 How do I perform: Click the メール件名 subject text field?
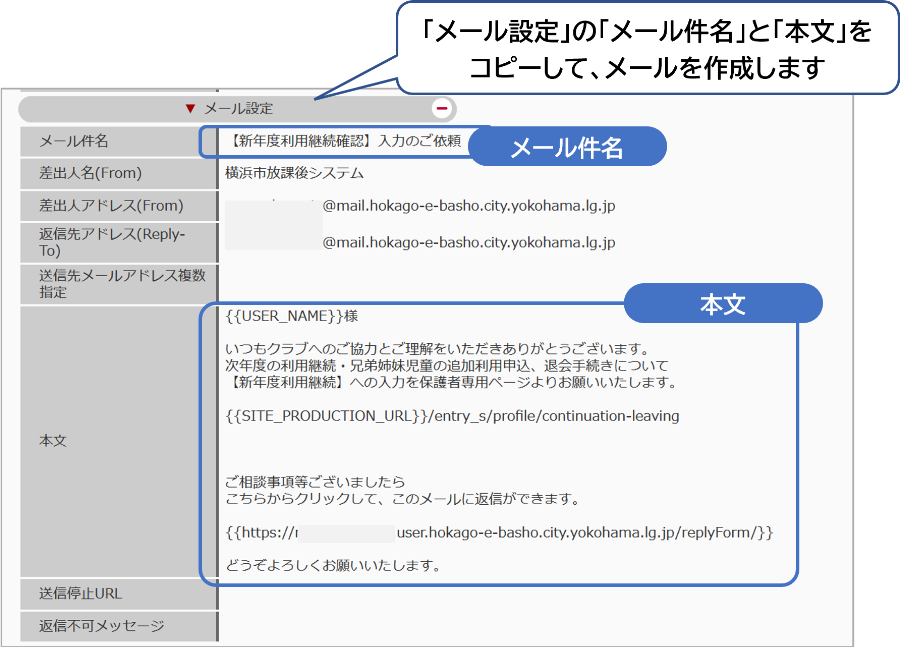point(332,141)
